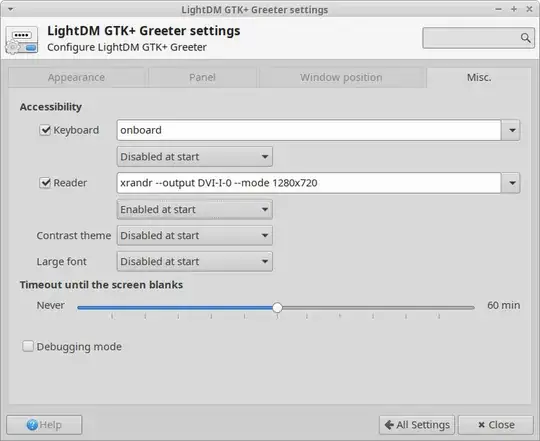The height and width of the screenshot is (441, 540).
Task: Click the 'Accessibility' heading
Action: [x=51, y=107]
